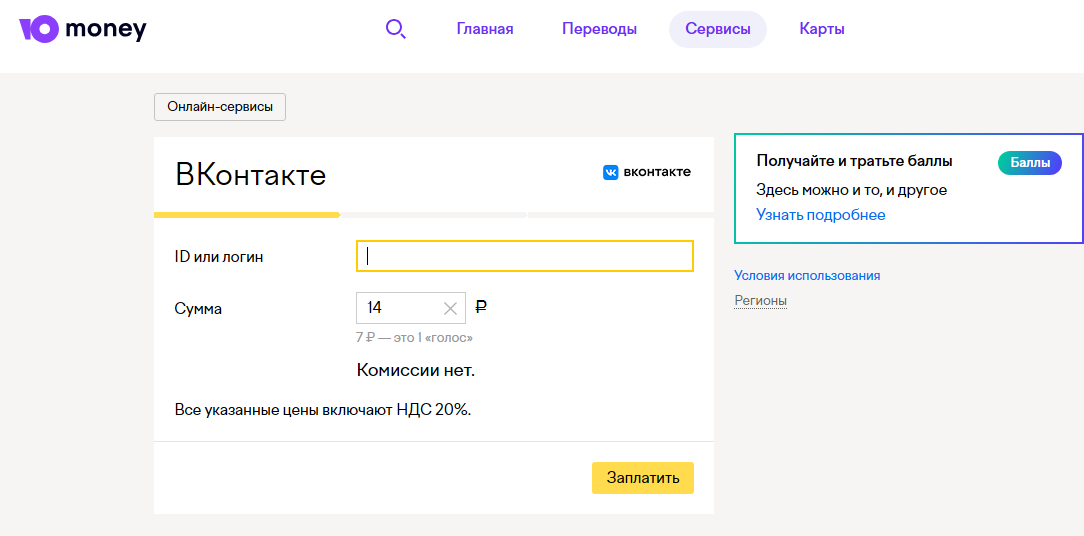This screenshot has width=1084, height=536.
Task: Switch to the Карты section
Action: pyautogui.click(x=822, y=29)
